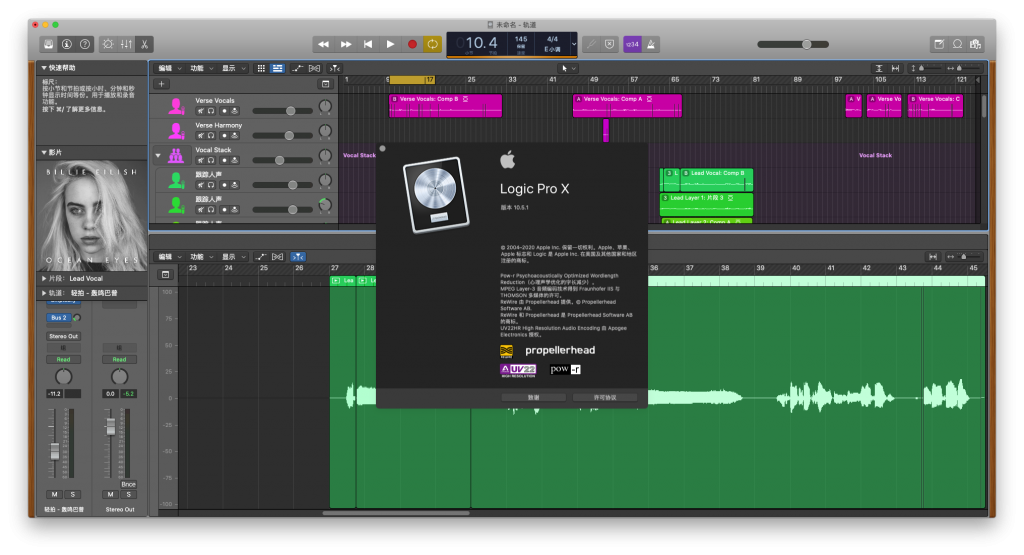The width and height of the screenshot is (1024, 555).
Task: Open the Editors scissors button
Action: click(x=144, y=44)
